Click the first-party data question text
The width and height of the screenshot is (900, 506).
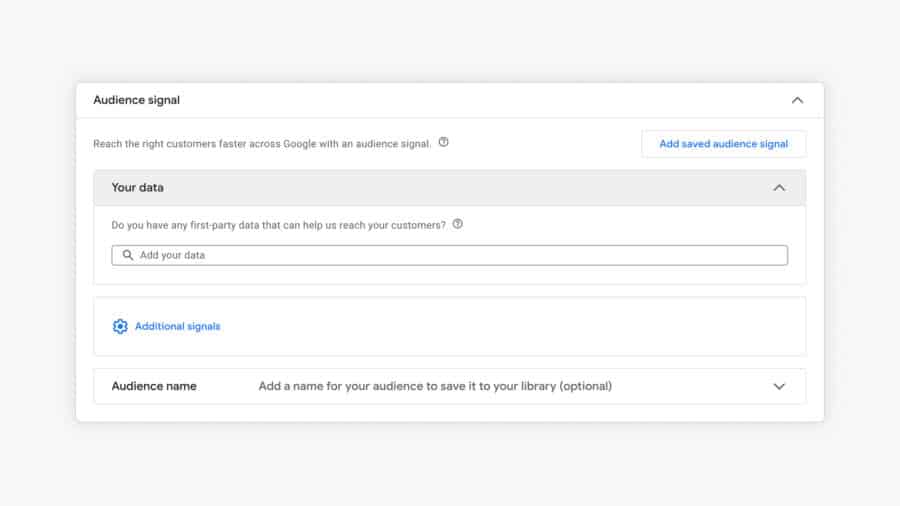coord(278,225)
